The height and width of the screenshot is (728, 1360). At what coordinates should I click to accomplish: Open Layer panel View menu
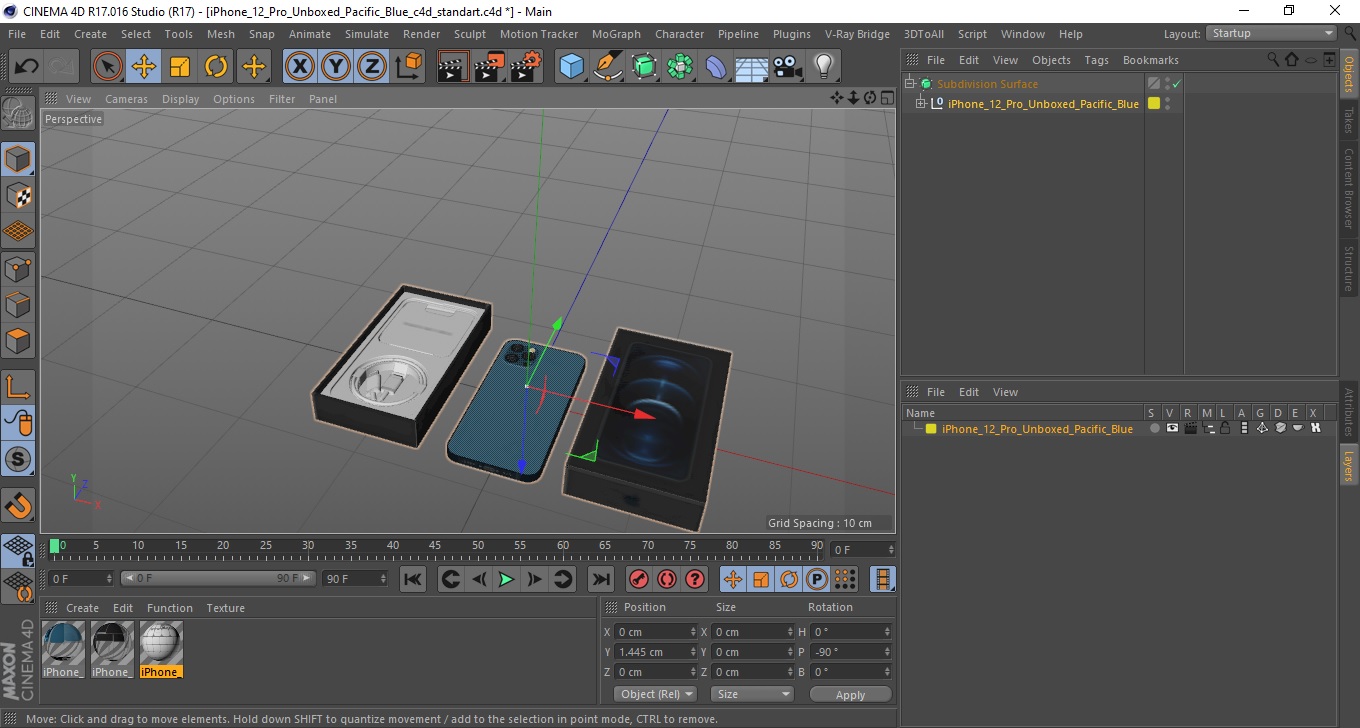pos(1005,392)
